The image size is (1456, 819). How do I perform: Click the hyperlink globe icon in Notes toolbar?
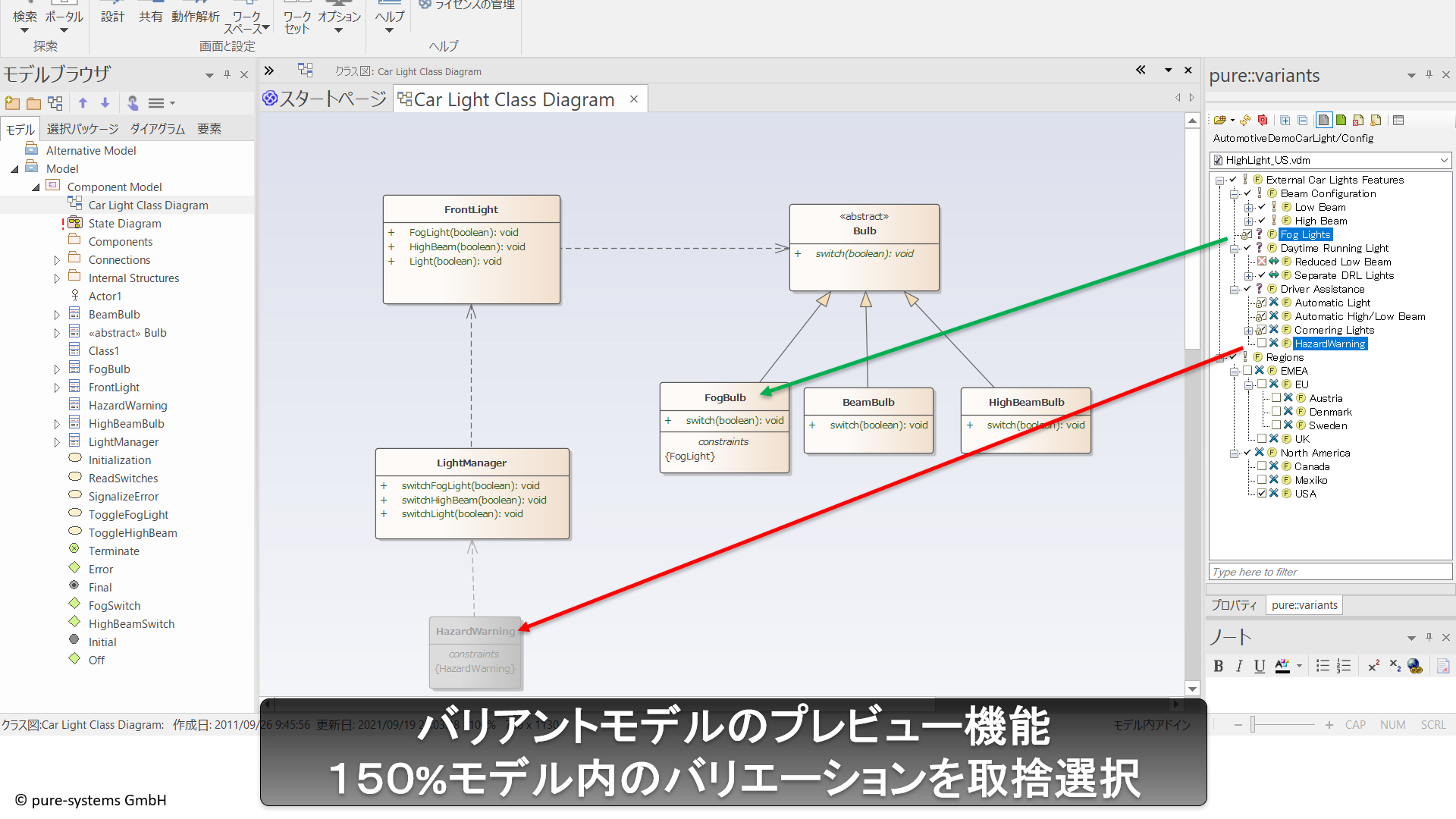1415,666
